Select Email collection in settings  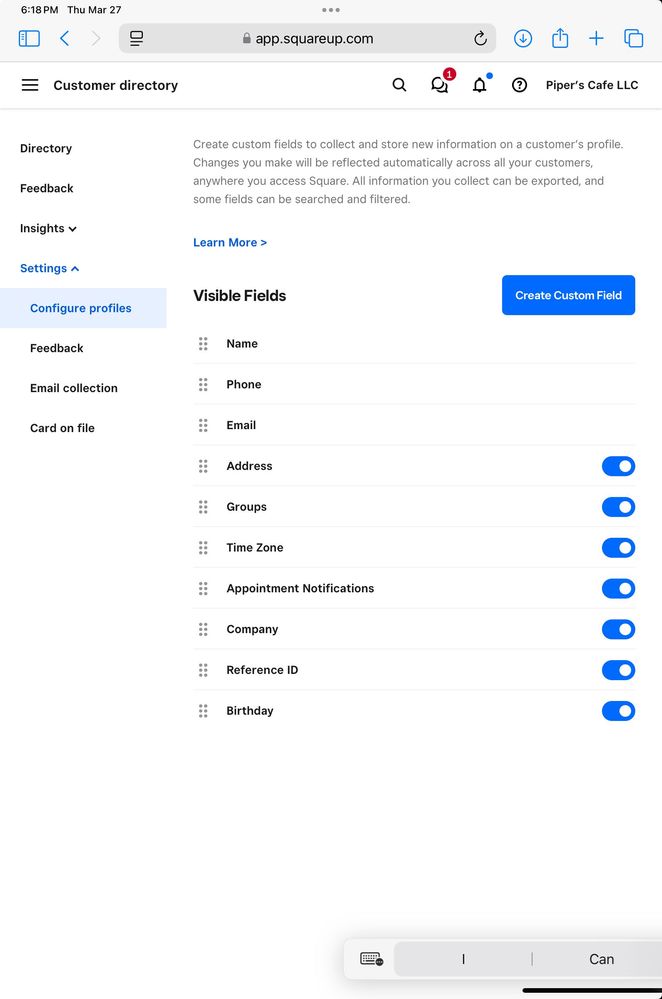click(x=74, y=388)
